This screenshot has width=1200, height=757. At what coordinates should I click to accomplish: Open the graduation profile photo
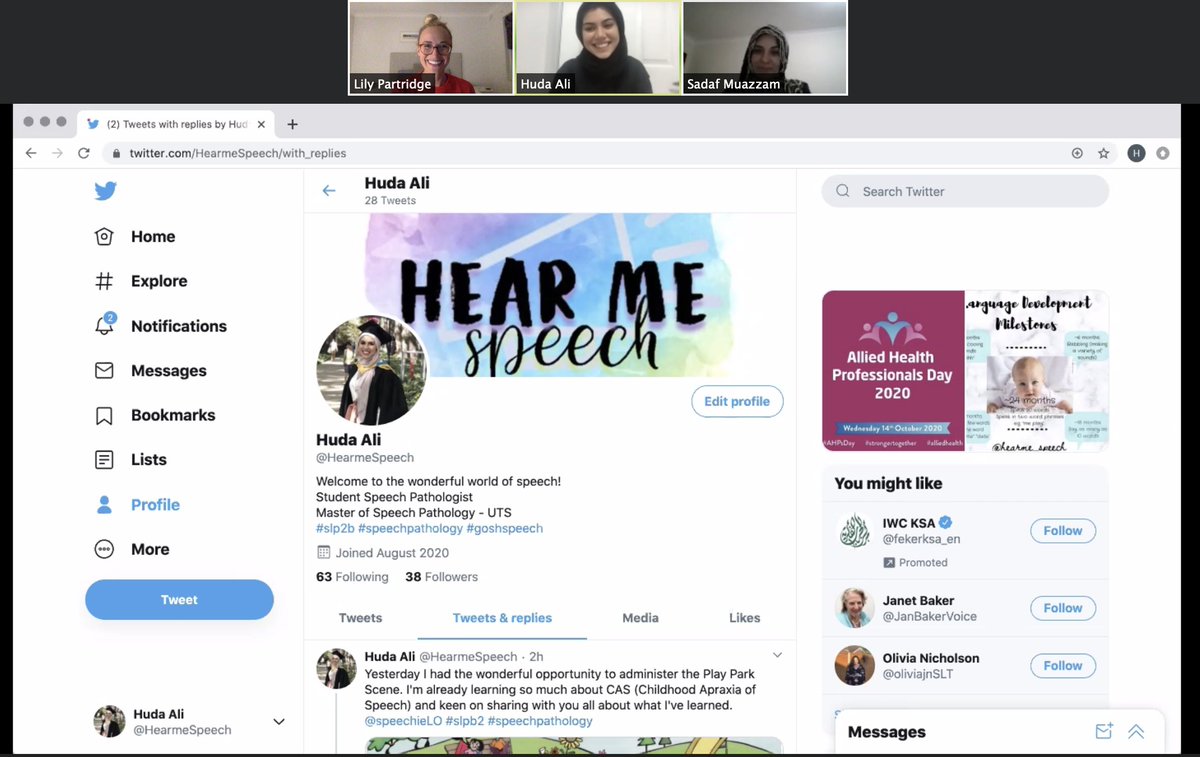(372, 370)
